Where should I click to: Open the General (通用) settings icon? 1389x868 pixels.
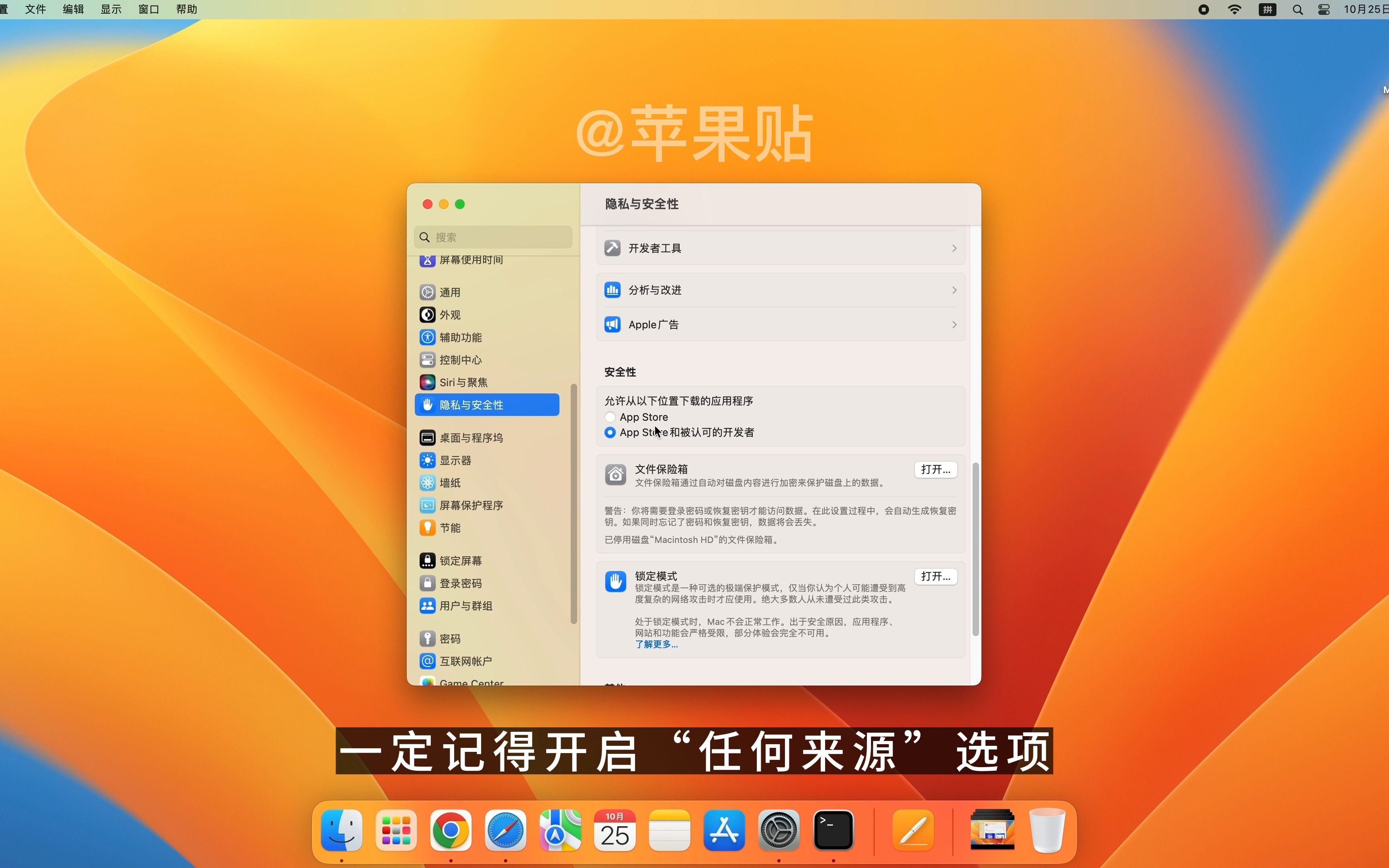(x=427, y=292)
